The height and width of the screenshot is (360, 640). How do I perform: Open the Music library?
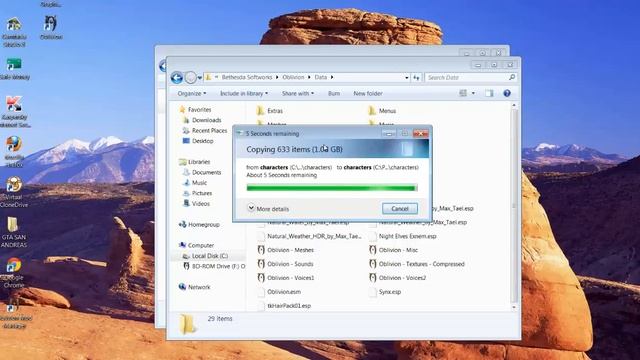click(196, 183)
